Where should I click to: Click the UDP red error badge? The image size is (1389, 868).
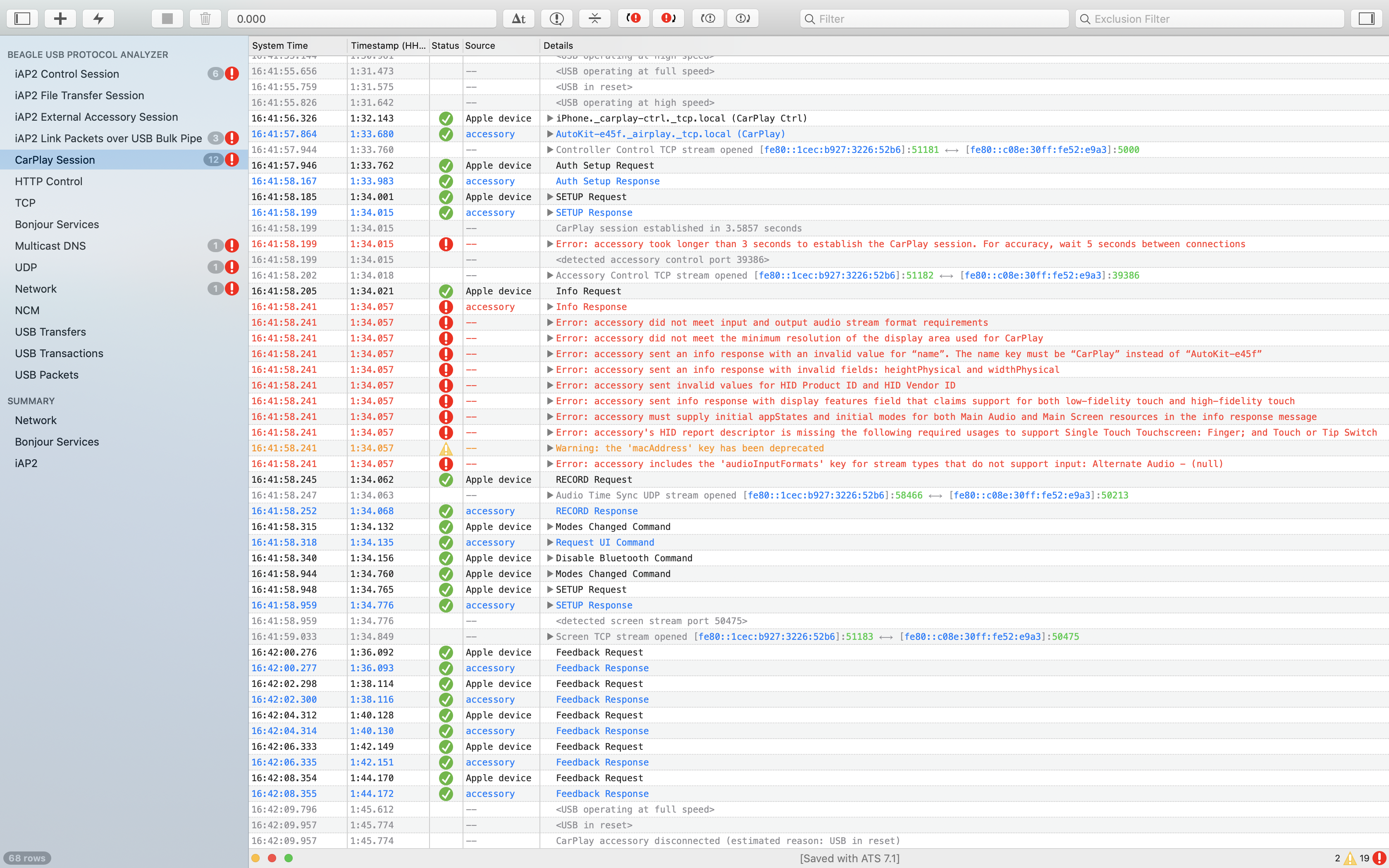point(232,267)
